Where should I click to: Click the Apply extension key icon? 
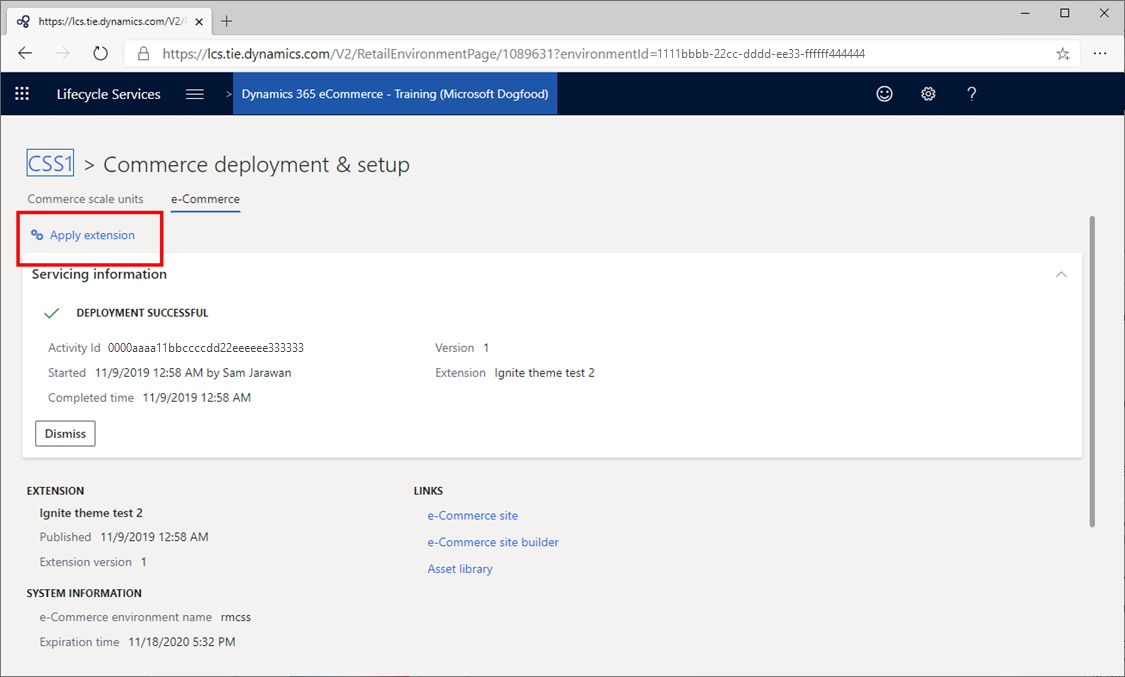click(x=37, y=234)
